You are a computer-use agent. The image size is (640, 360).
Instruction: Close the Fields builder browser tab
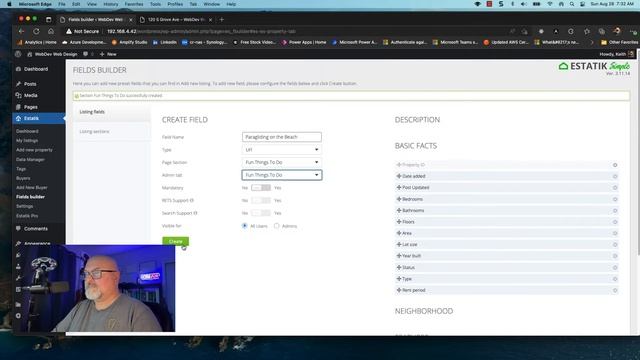click(131, 20)
